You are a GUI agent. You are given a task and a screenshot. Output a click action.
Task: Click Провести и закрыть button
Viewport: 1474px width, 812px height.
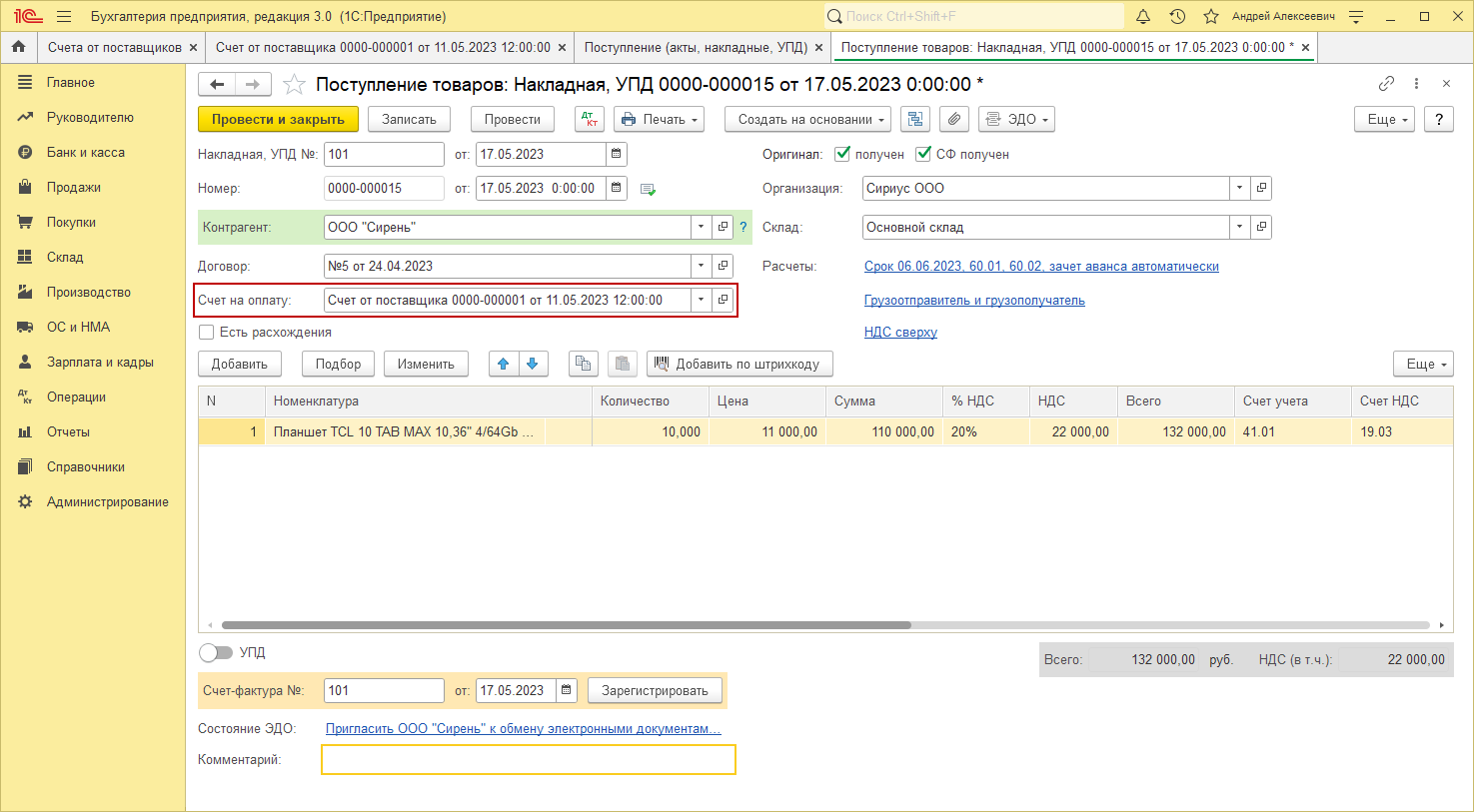pos(278,119)
